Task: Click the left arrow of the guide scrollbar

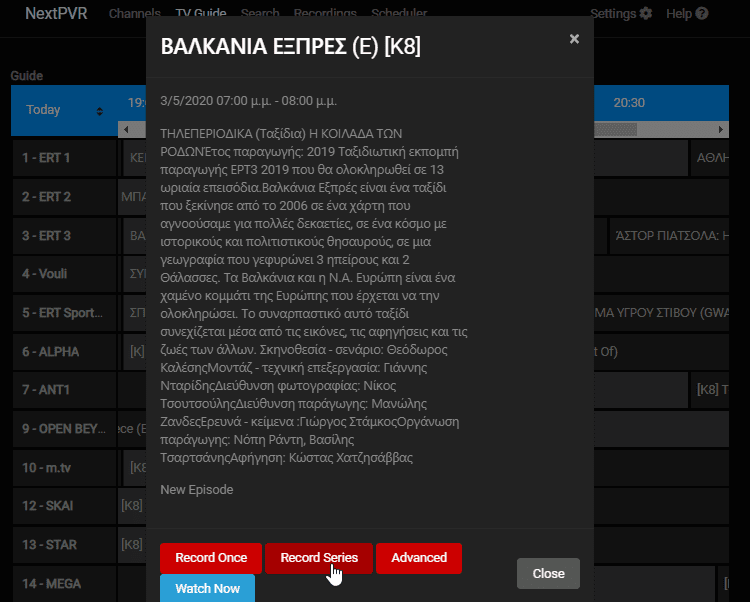Action: click(x=125, y=129)
